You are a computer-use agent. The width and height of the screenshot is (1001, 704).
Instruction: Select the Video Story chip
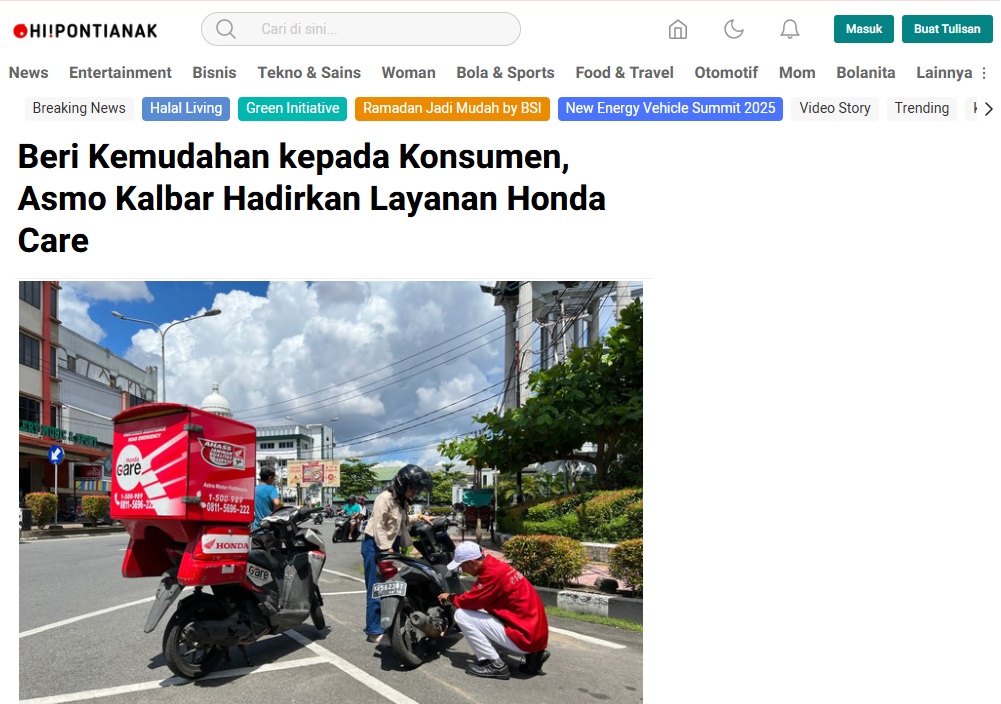[834, 109]
